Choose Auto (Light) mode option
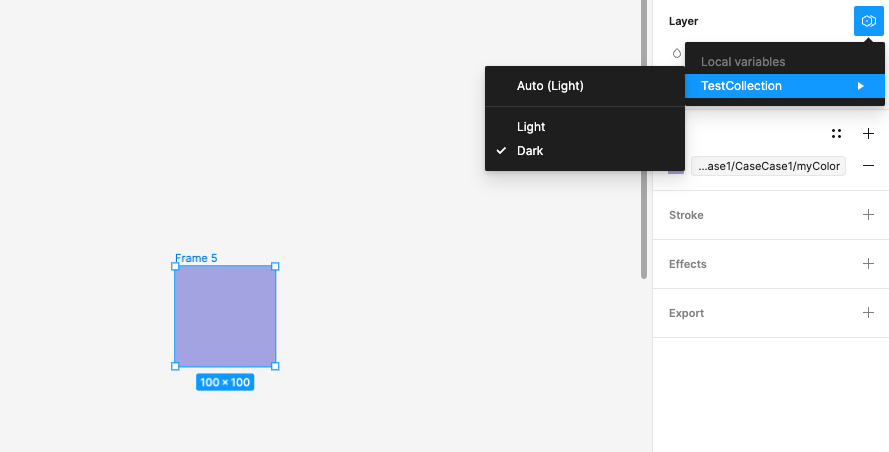 (x=550, y=86)
